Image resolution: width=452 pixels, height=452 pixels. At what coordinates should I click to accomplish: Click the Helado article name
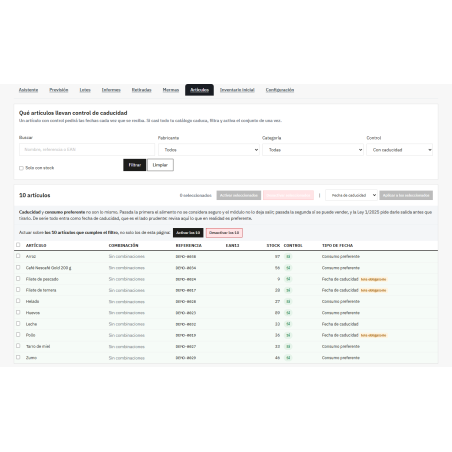click(33, 302)
